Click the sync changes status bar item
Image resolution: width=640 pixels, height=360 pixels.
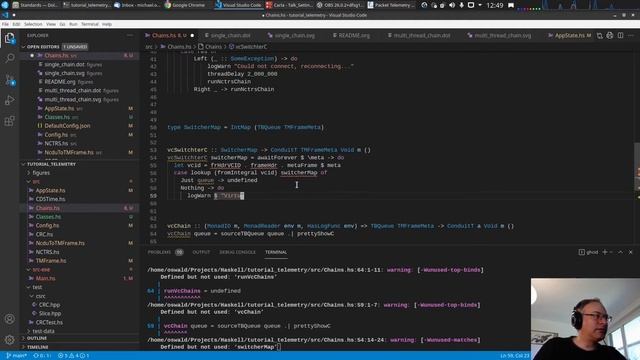42,356
